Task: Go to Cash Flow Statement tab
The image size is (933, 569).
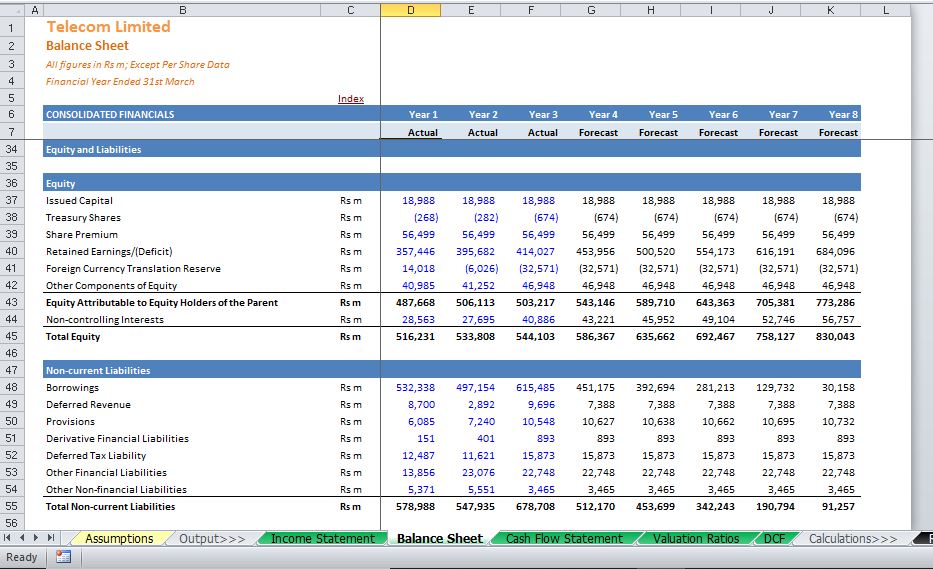Action: 564,538
